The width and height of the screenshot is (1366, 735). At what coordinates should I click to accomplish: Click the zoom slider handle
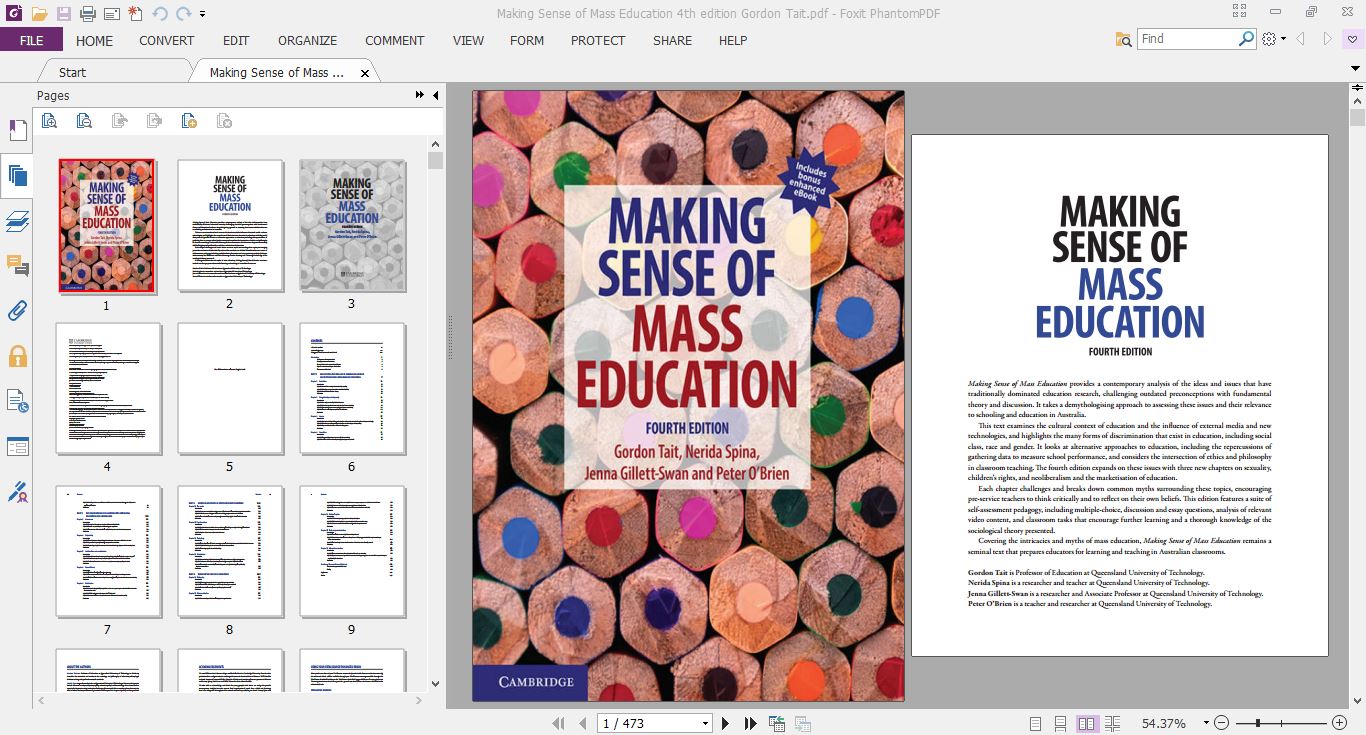(1258, 723)
